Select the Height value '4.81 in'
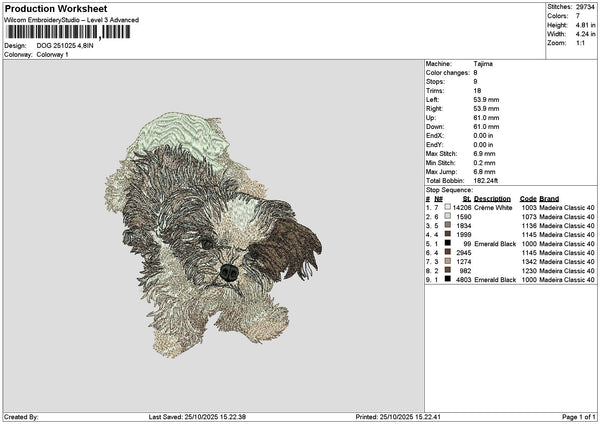The width and height of the screenshot is (600, 424). point(585,25)
